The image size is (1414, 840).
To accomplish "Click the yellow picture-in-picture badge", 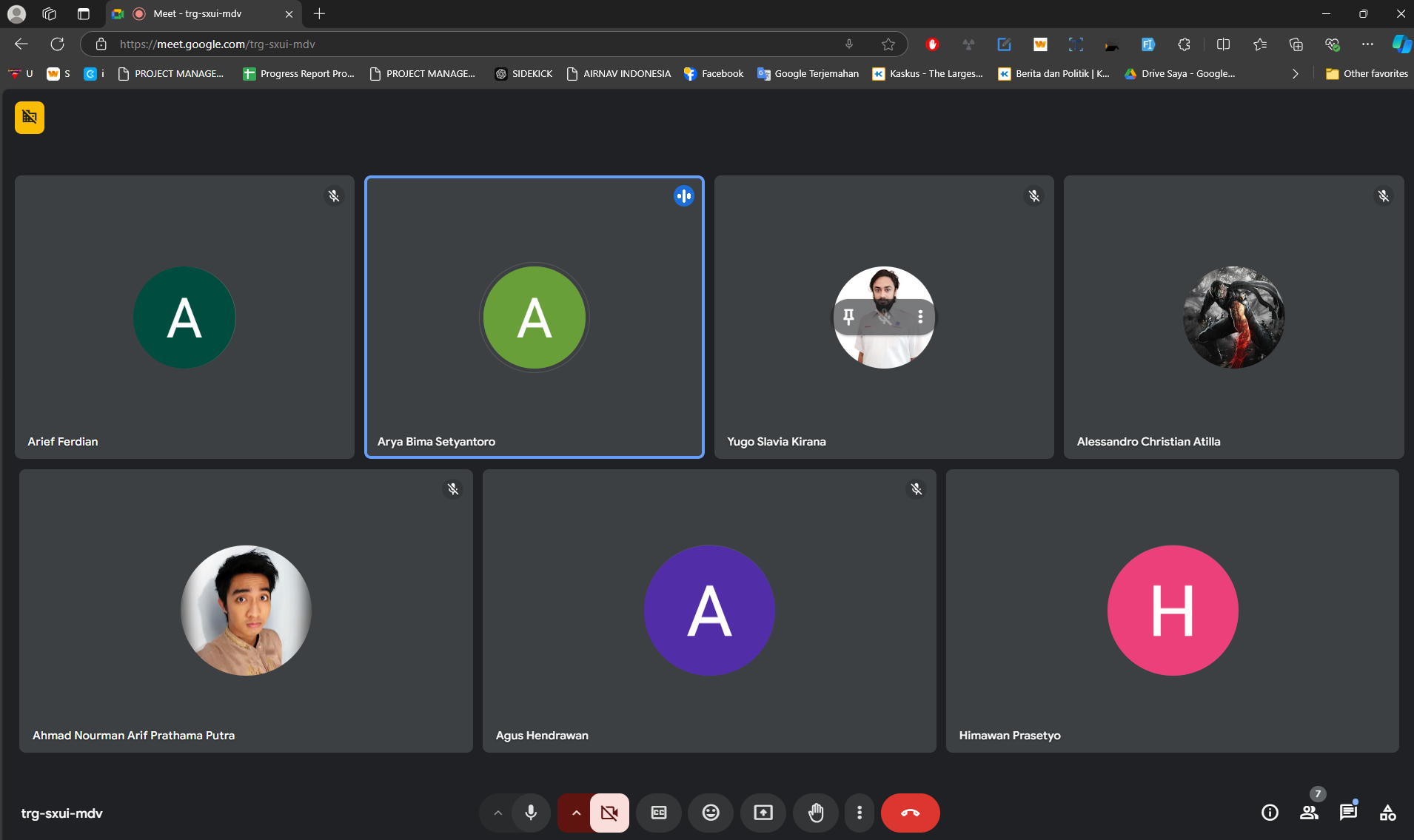I will pyautogui.click(x=30, y=117).
